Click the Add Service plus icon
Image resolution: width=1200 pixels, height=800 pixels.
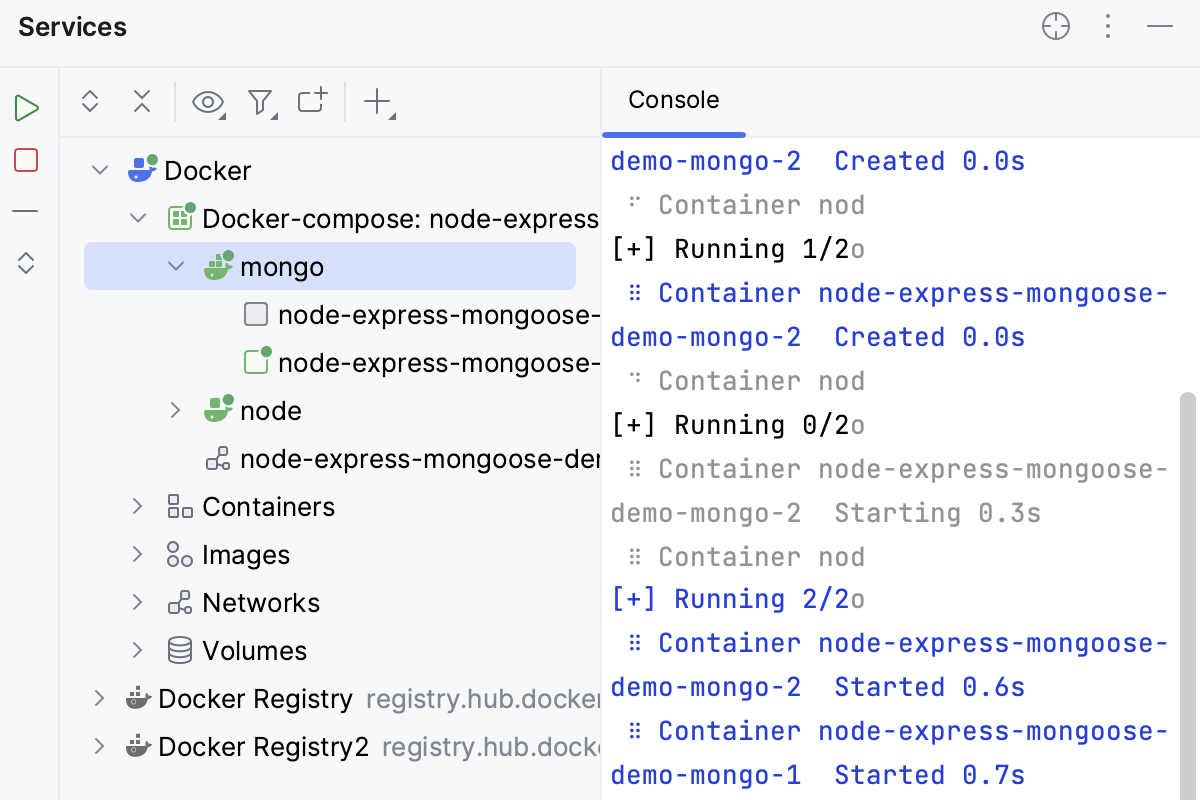coord(377,101)
